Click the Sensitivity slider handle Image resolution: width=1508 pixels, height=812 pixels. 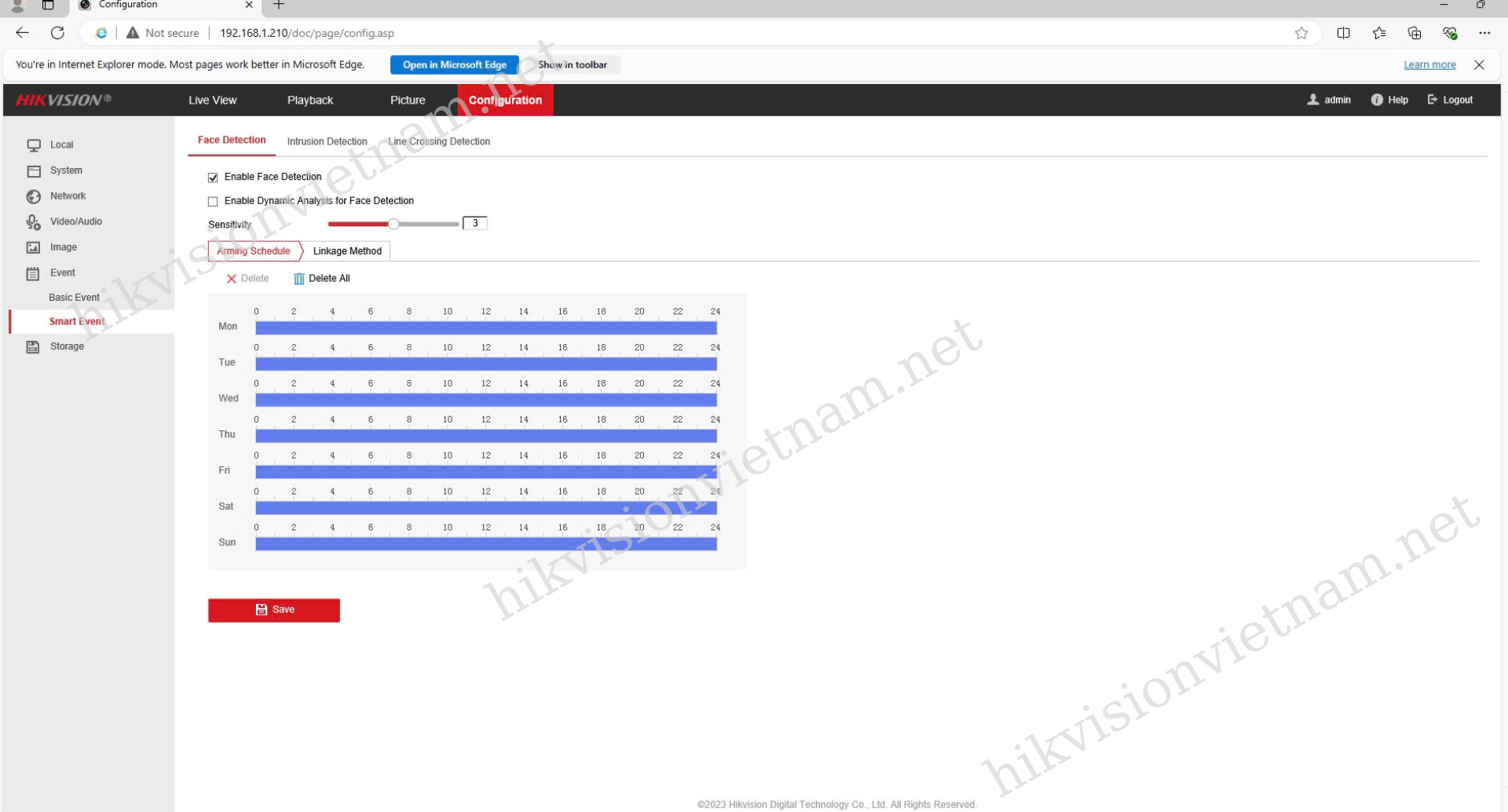click(393, 224)
